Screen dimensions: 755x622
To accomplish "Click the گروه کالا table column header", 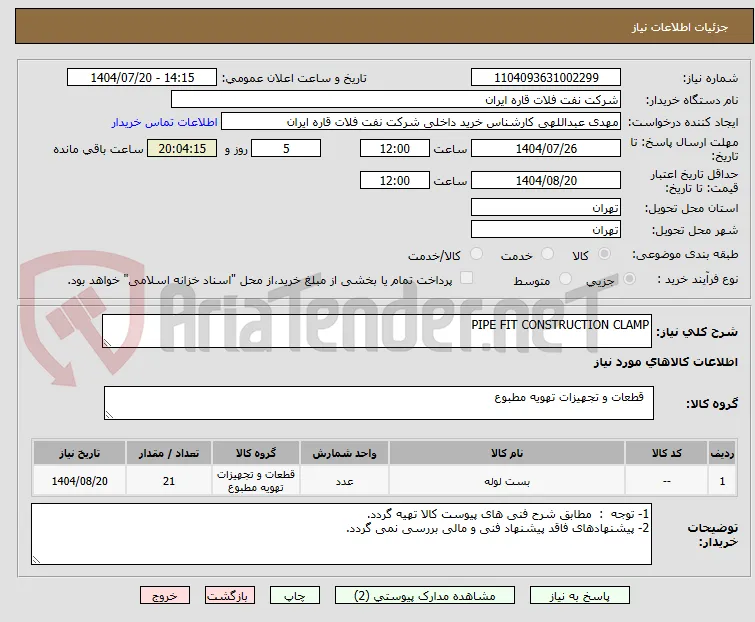I will coord(256,453).
